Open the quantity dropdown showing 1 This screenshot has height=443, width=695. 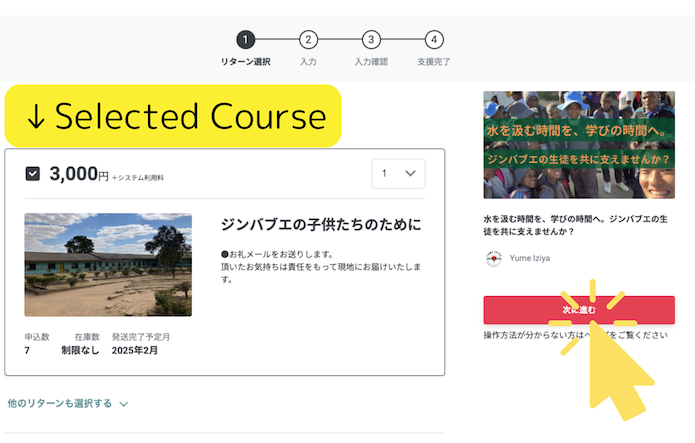397,174
